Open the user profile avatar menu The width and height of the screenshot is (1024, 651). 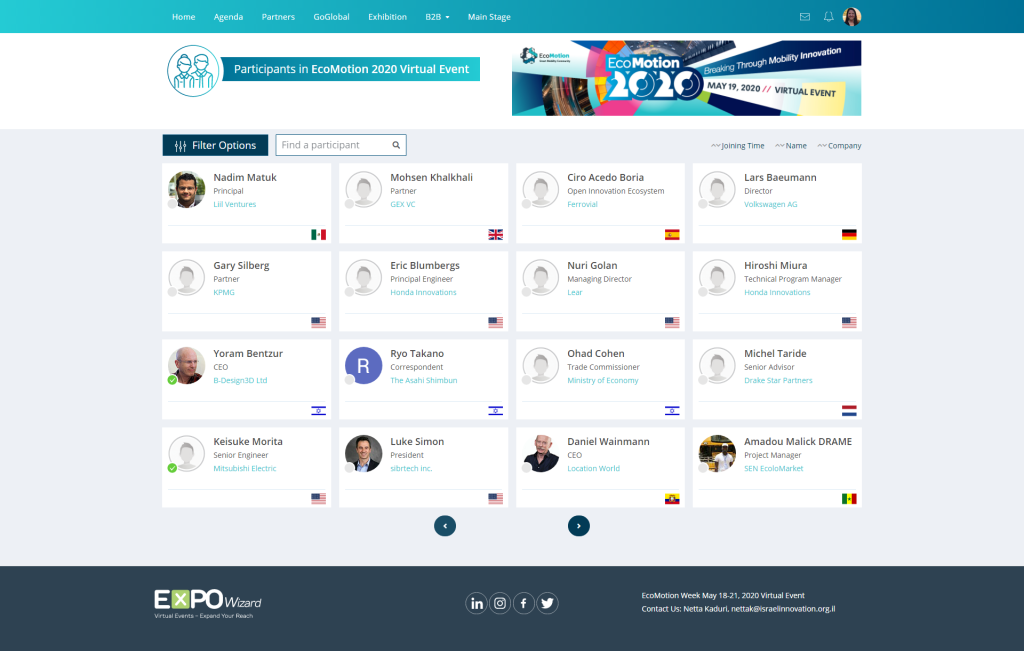[852, 17]
